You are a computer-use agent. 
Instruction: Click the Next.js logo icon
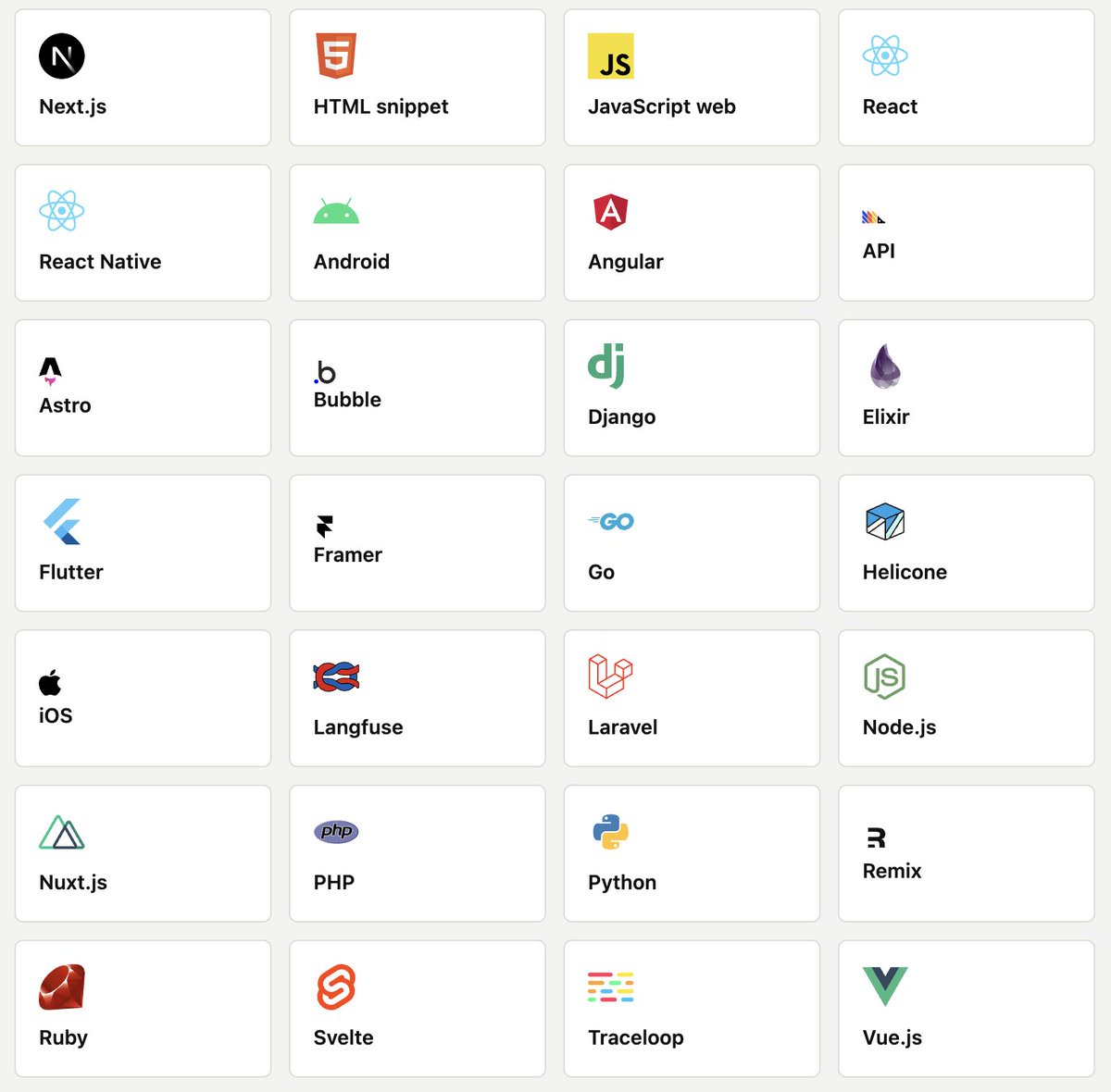coord(62,56)
